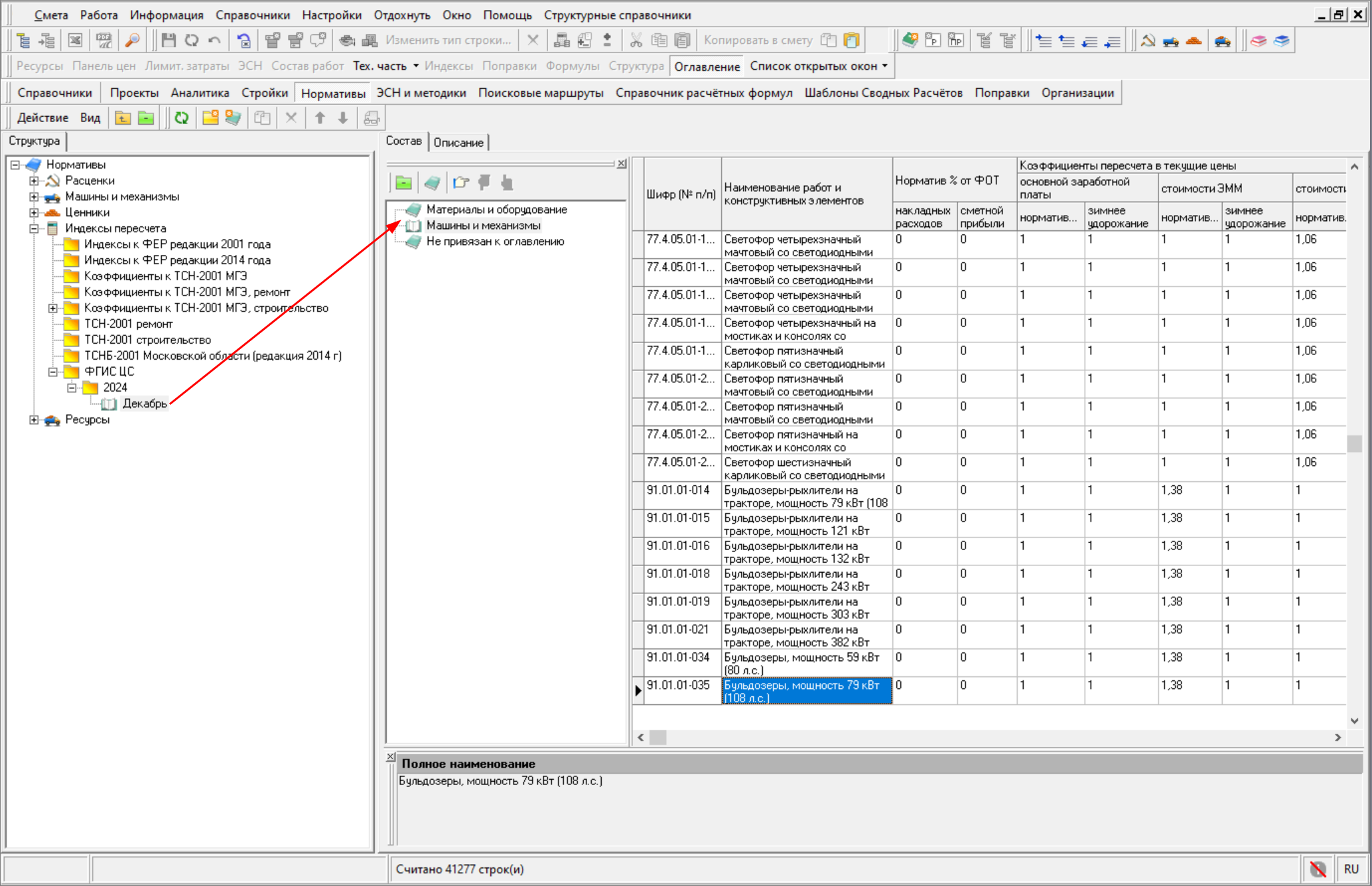Click the printer icon in lower toolbar
Viewport: 1372px width, 886px height.
pos(372,118)
